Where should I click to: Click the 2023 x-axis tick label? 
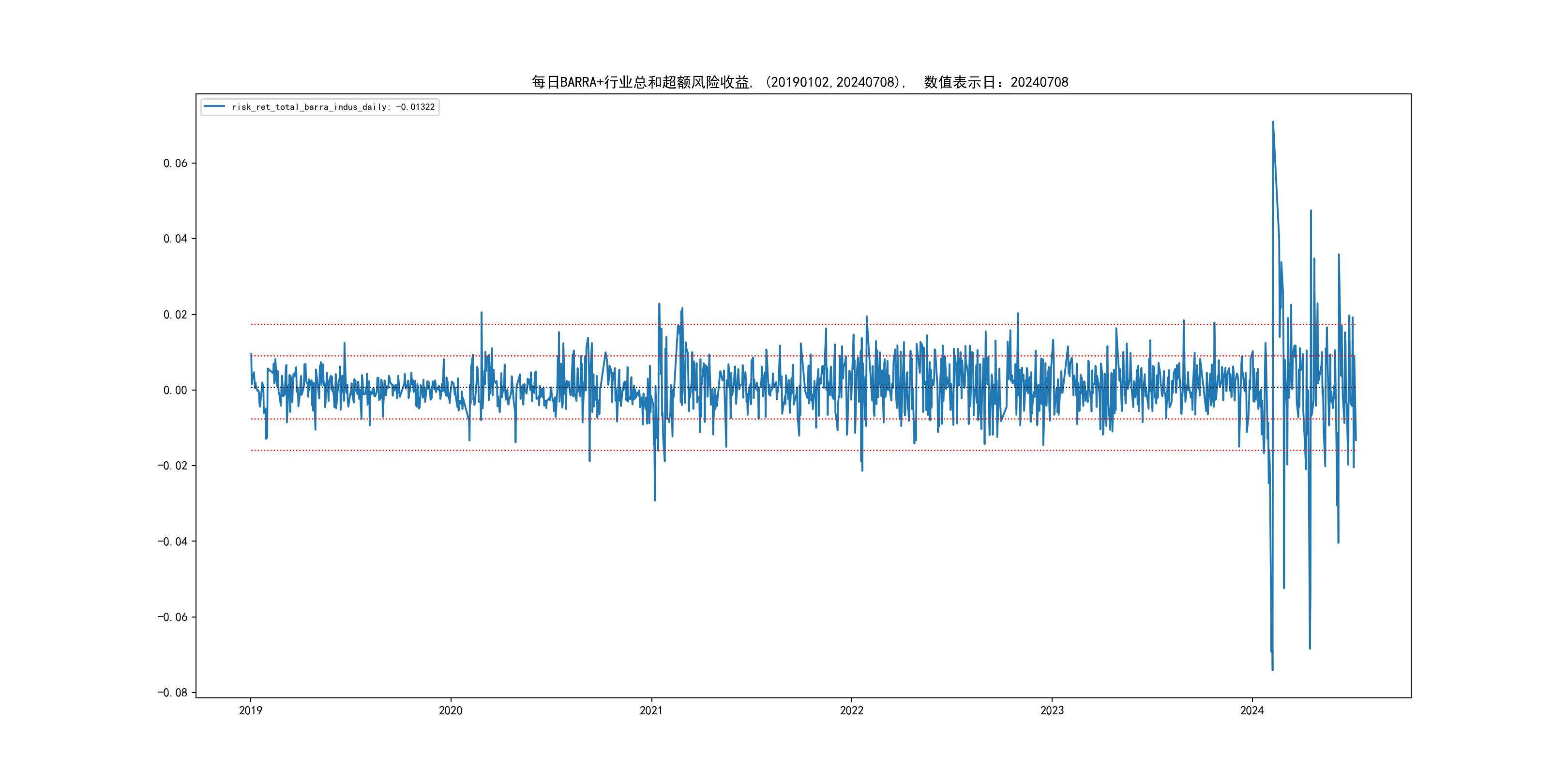(x=1052, y=710)
